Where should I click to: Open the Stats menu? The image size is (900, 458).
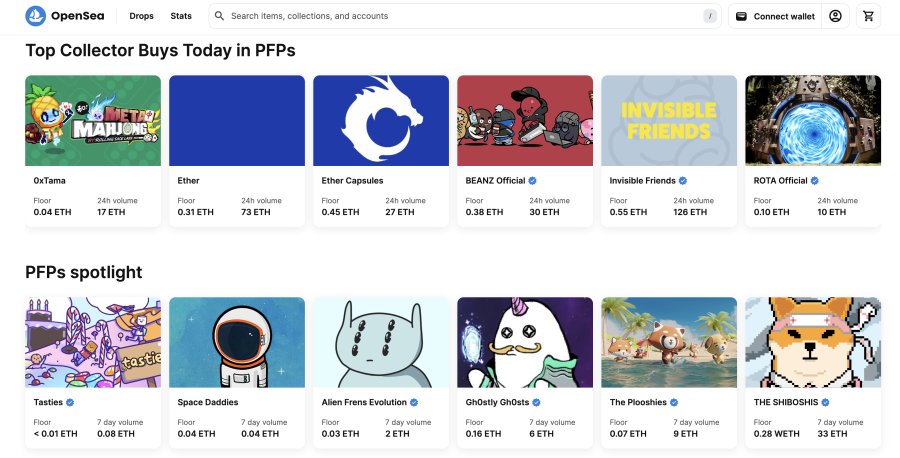181,16
